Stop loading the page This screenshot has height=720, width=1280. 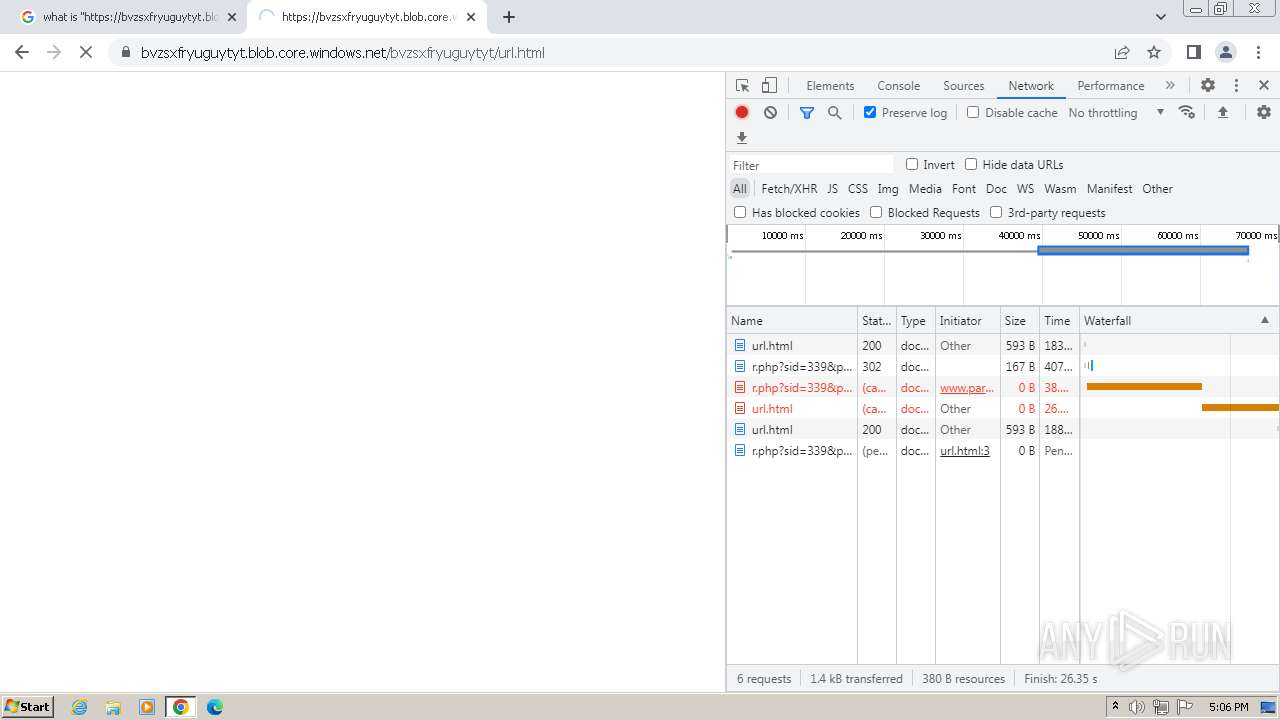click(x=86, y=53)
